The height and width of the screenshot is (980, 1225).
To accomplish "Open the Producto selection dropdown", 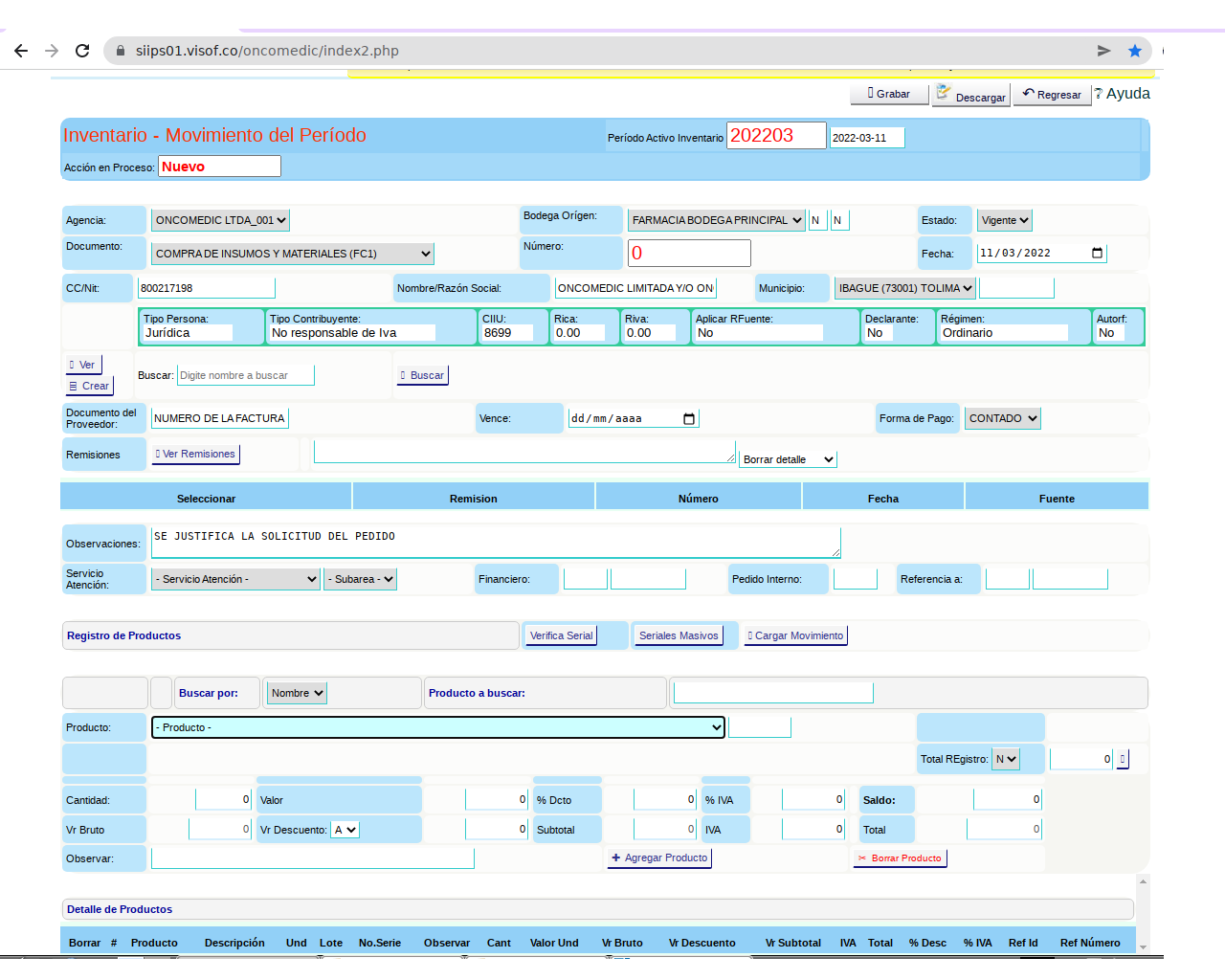I will [438, 728].
